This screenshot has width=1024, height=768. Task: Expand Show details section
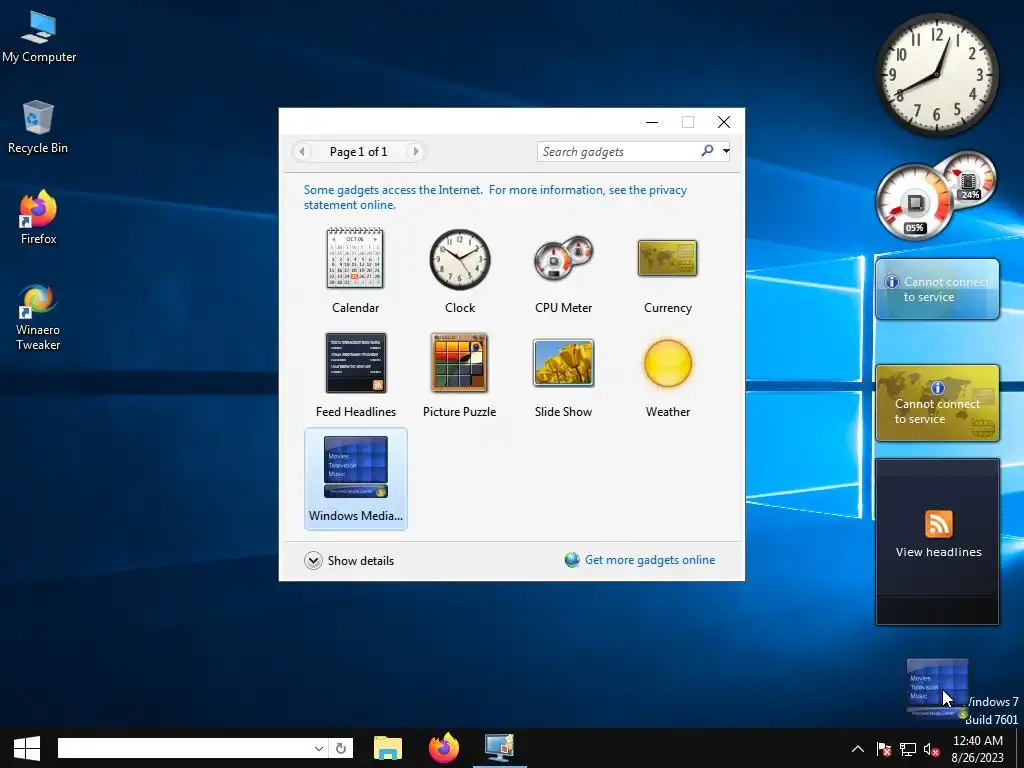click(x=349, y=560)
